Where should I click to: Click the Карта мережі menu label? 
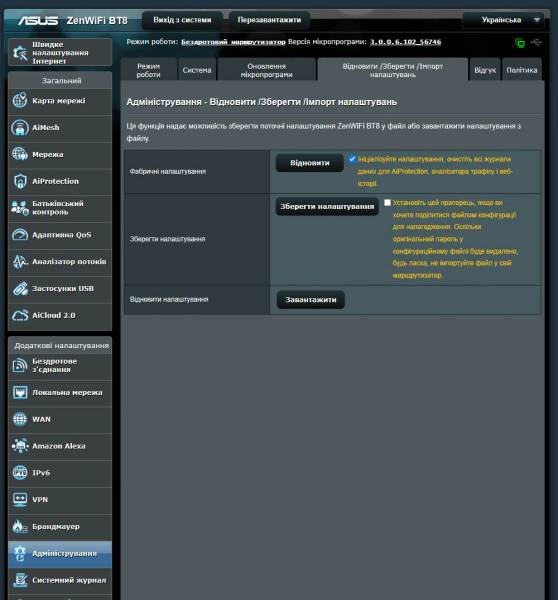(x=59, y=101)
